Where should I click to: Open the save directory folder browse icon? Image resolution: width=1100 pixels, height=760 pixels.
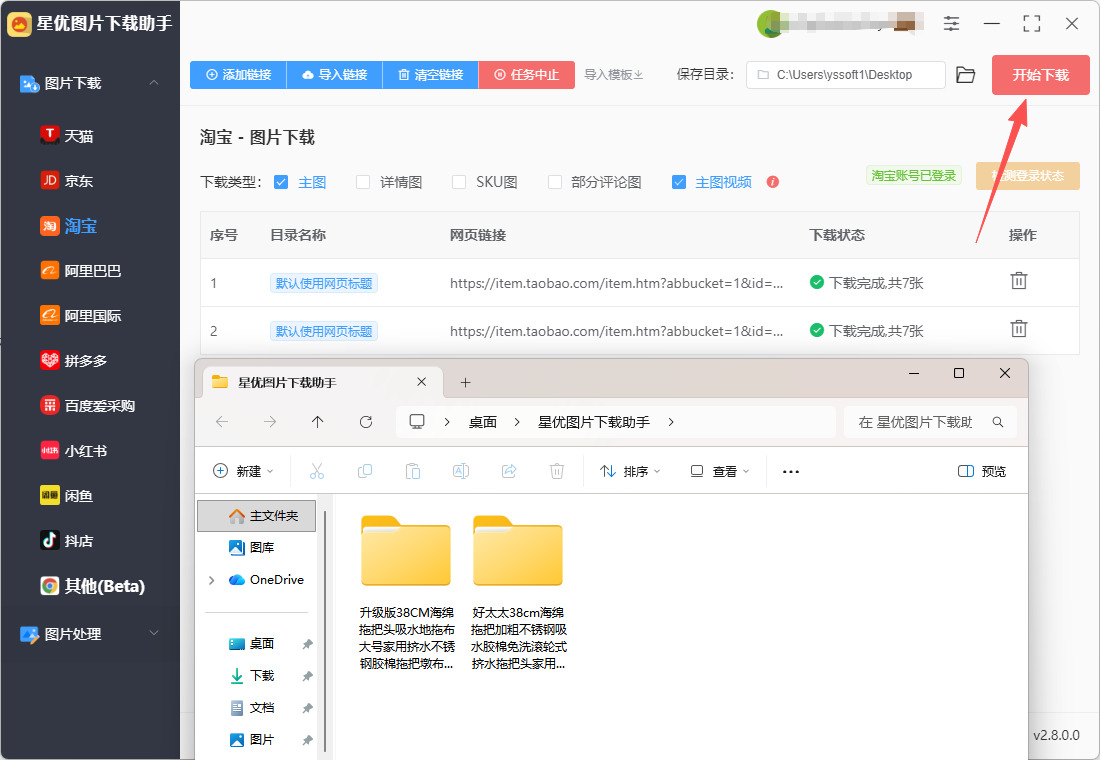tap(965, 75)
